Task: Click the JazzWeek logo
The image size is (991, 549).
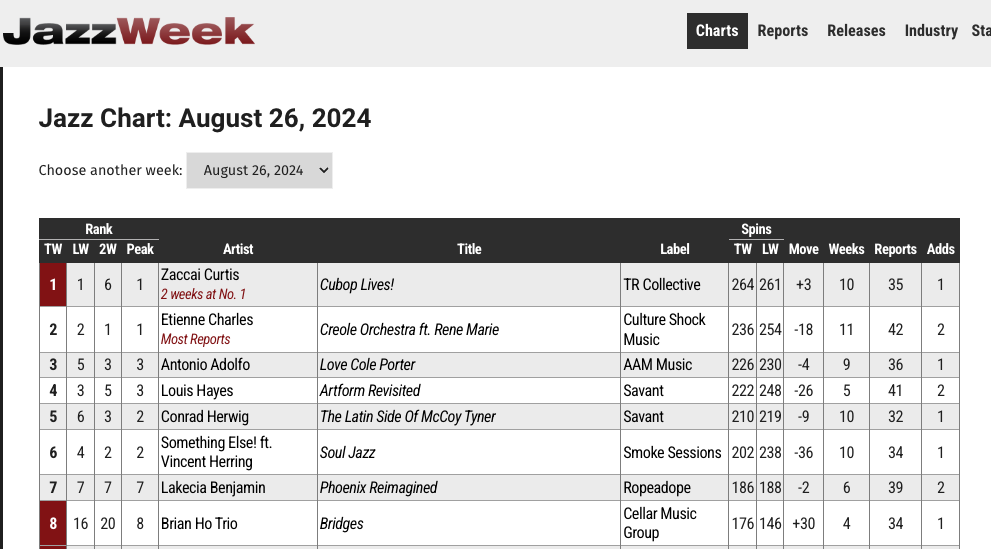Action: pos(128,31)
